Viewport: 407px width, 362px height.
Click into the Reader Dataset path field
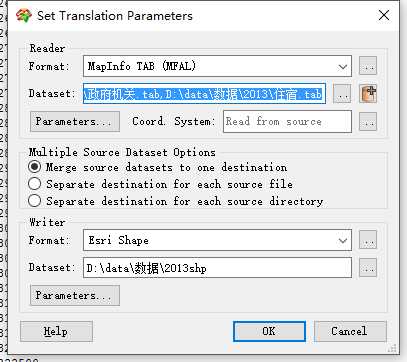tap(204, 94)
